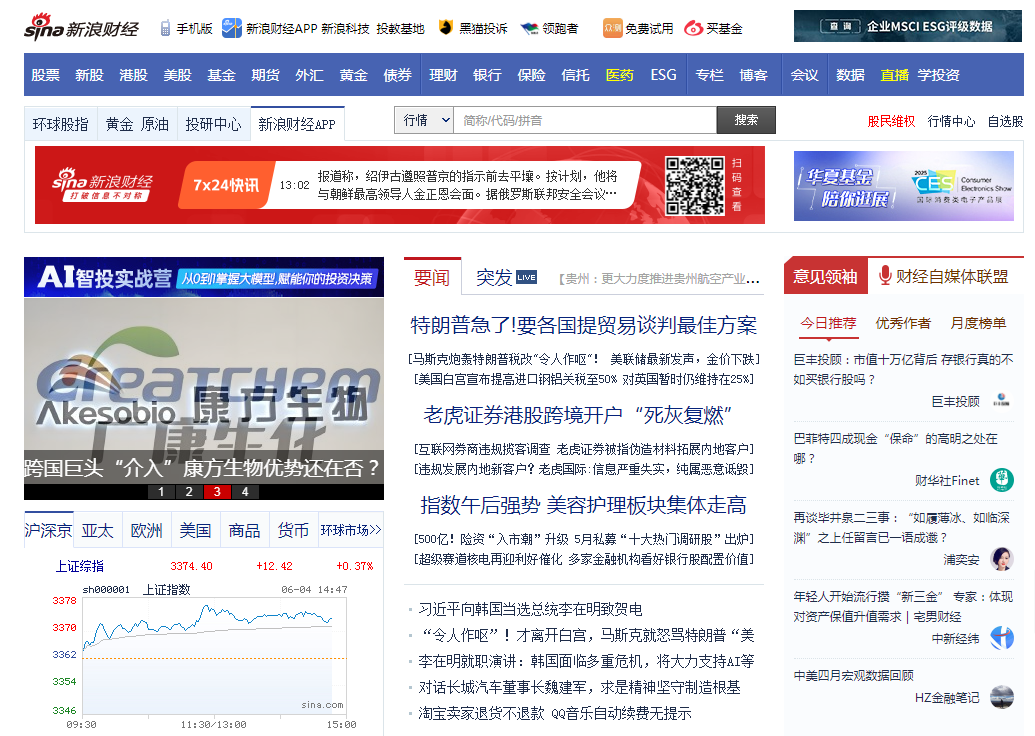Switch to the 投研中心 tab
1035x736 pixels.
click(x=213, y=124)
